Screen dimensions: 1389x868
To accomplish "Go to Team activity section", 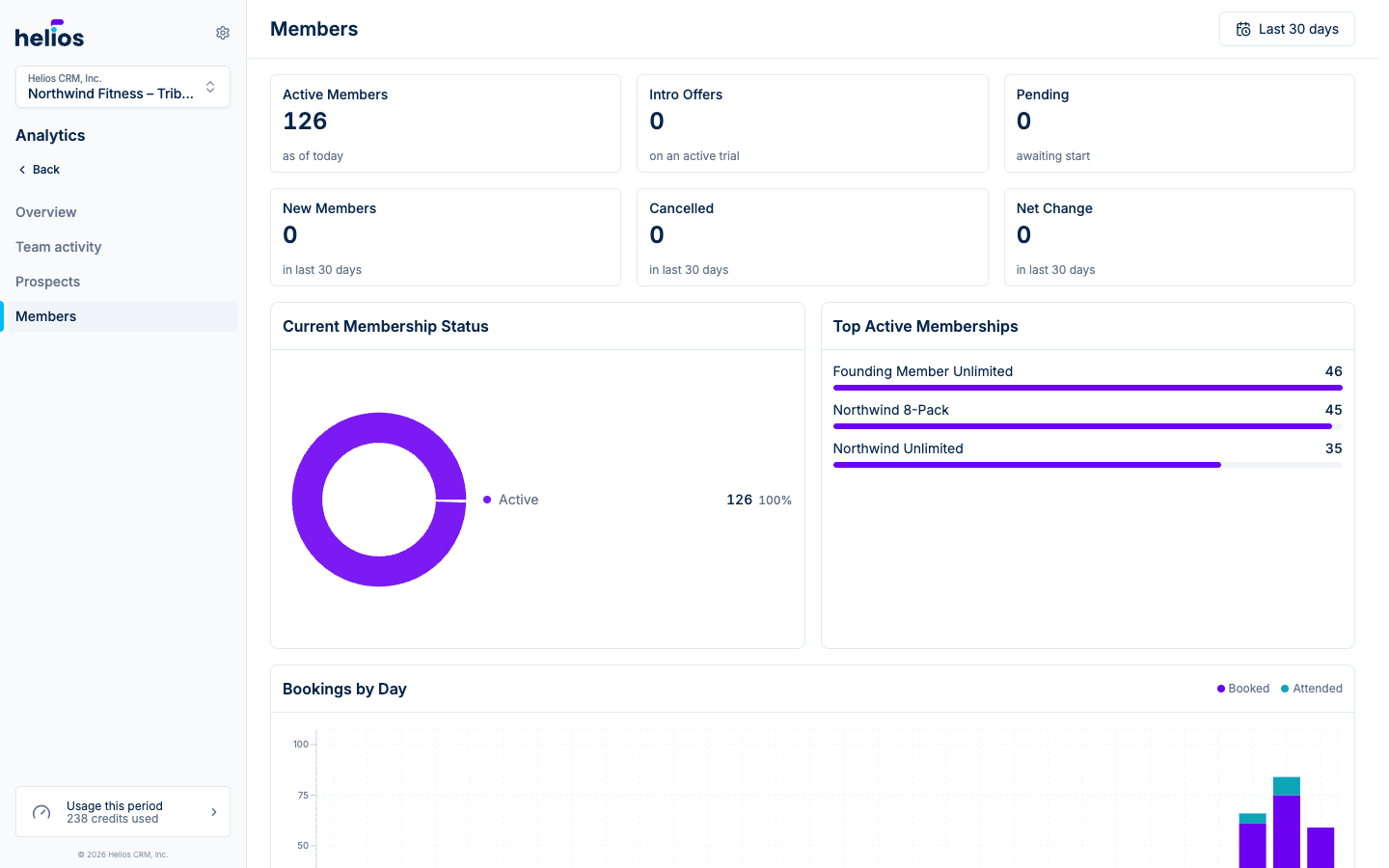I will (59, 247).
